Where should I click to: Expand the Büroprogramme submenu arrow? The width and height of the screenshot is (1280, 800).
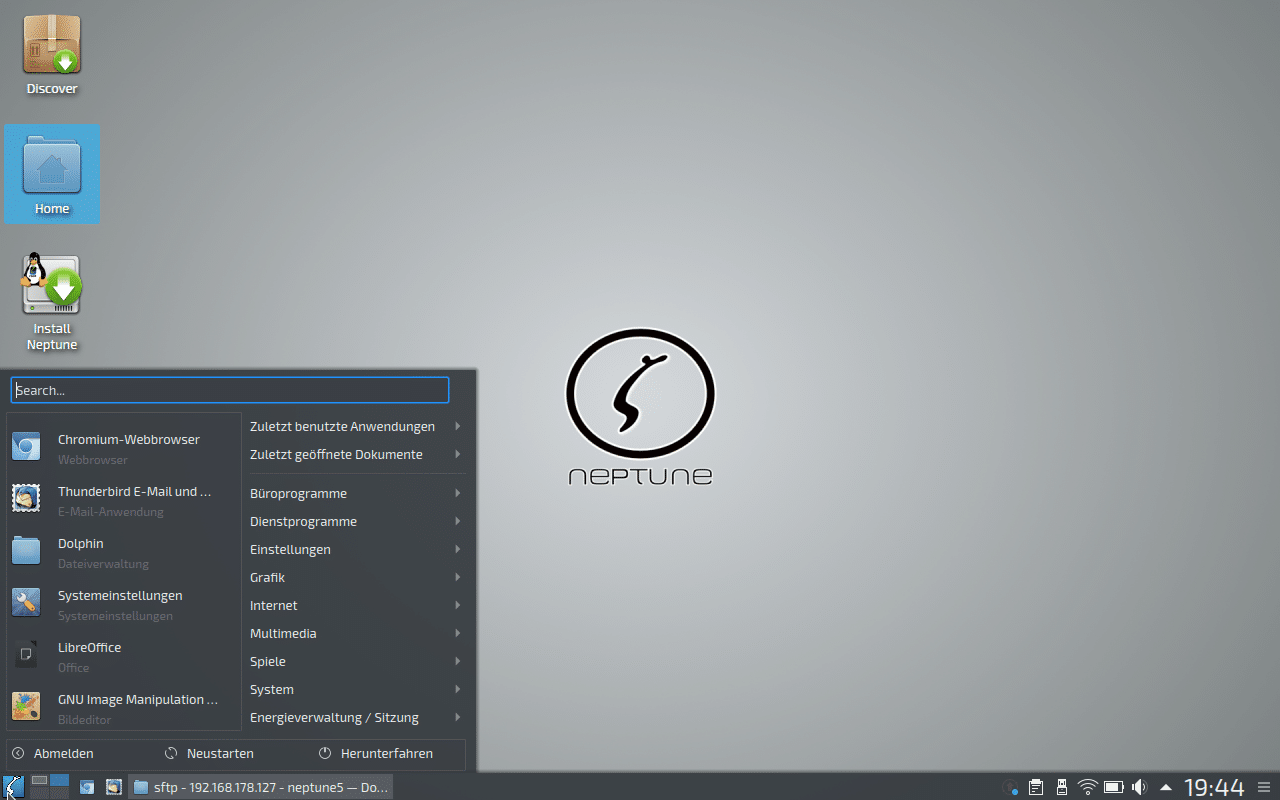pyautogui.click(x=457, y=493)
